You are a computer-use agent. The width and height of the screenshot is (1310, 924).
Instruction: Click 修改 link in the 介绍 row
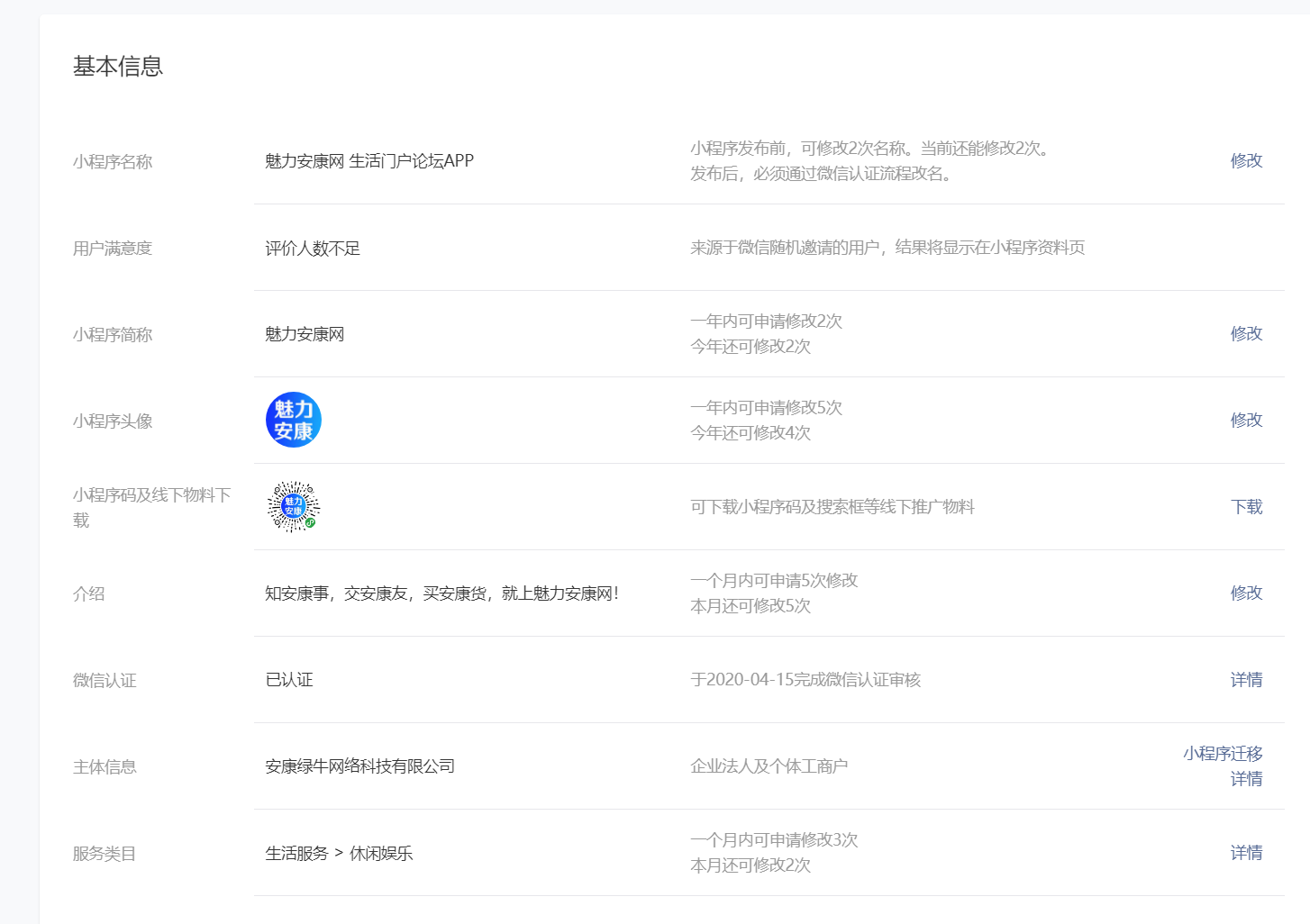[x=1246, y=593]
